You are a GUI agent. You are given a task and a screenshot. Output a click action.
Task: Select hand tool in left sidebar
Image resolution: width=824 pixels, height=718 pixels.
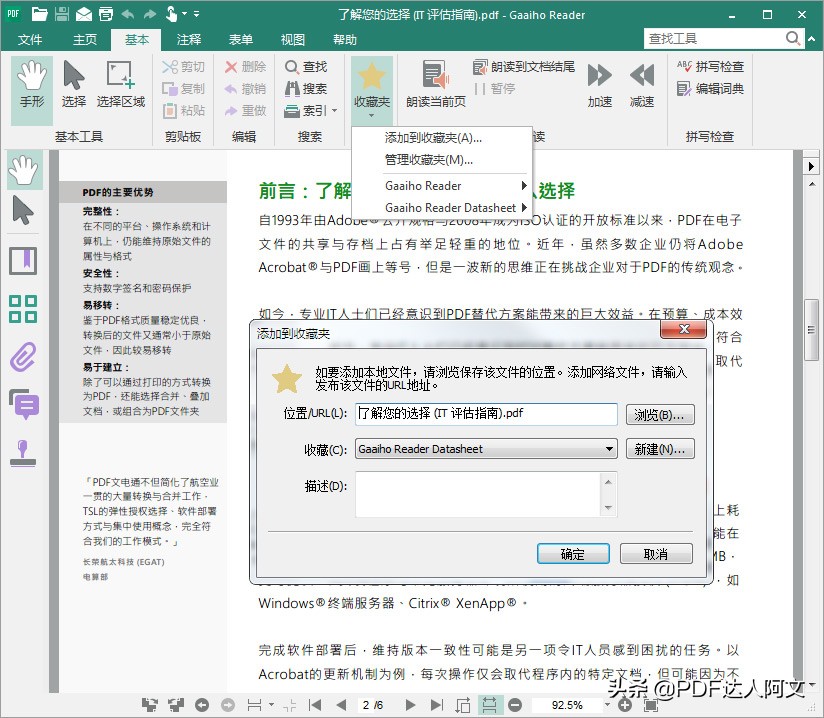coord(24,170)
